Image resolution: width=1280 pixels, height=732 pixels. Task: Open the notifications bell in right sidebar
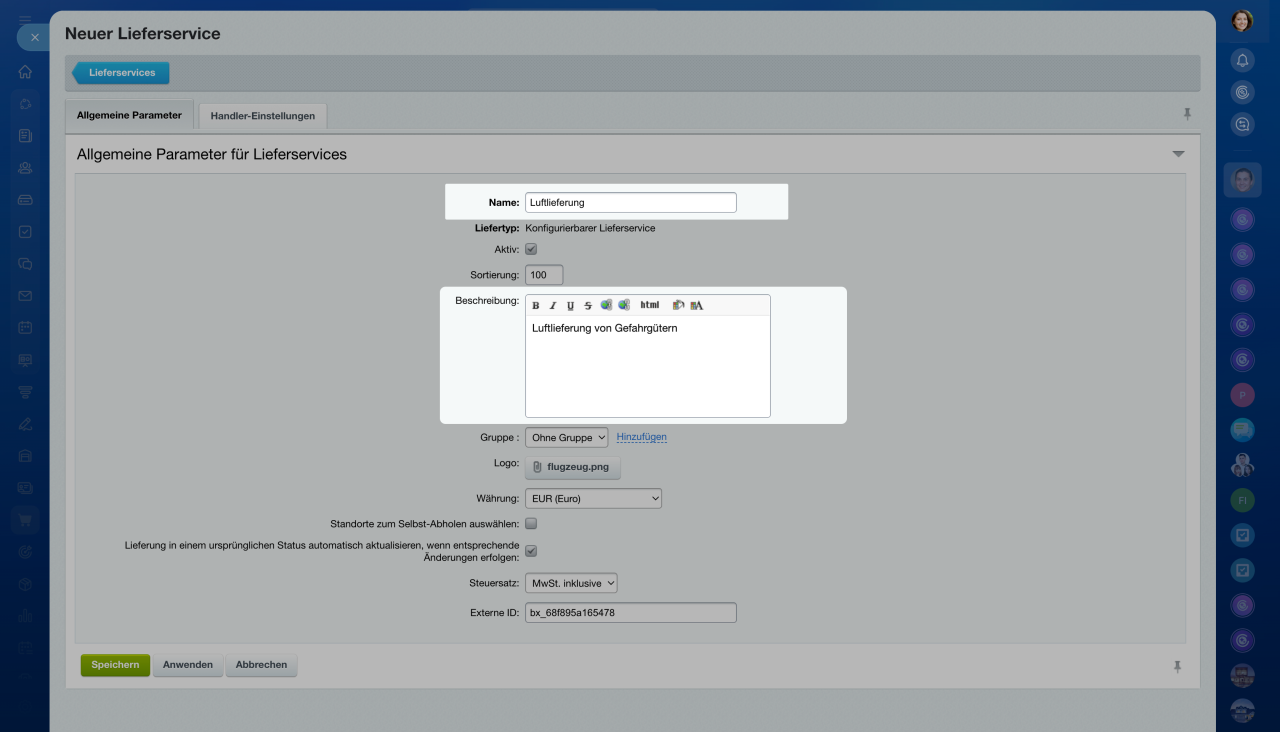pos(1242,60)
